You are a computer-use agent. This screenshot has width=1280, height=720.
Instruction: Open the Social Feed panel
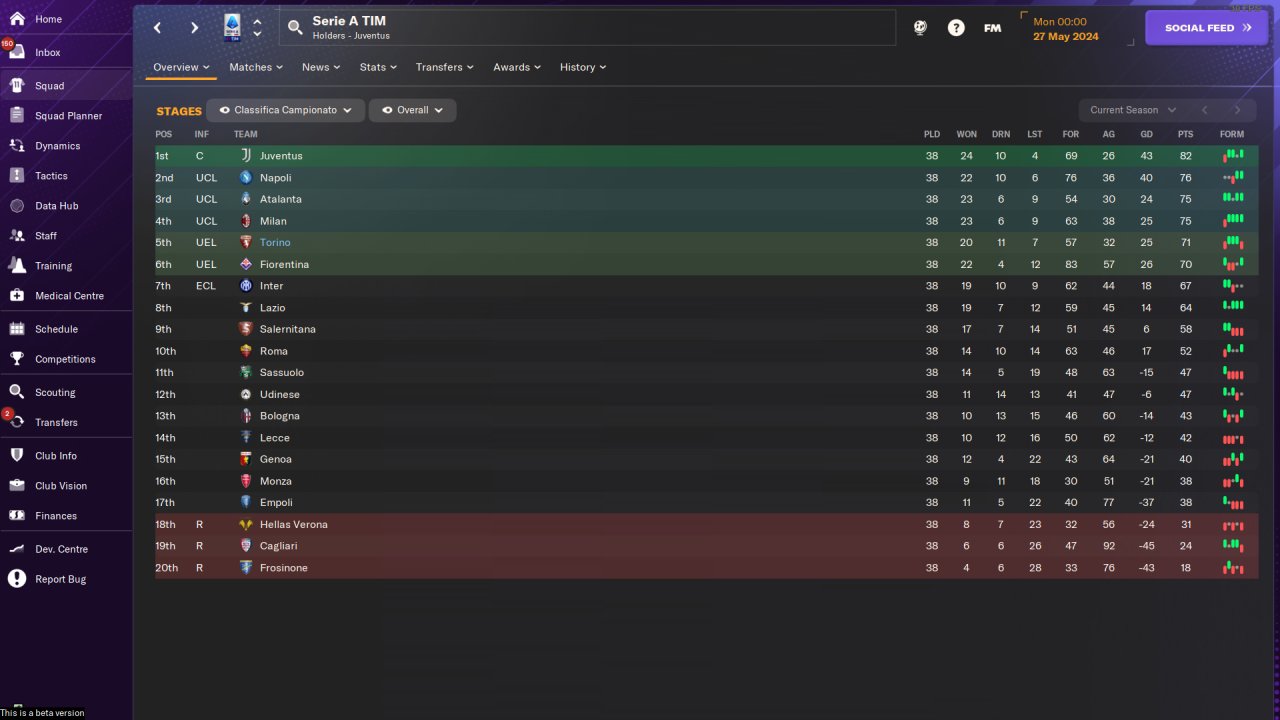point(1208,28)
